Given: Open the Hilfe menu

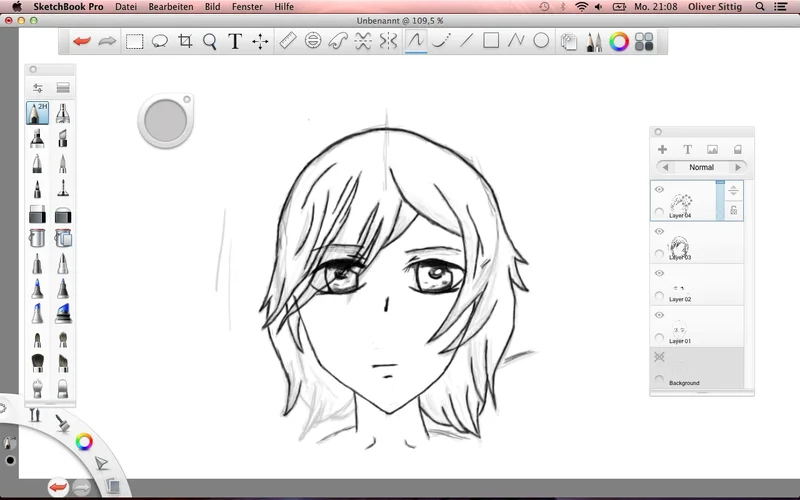Looking at the screenshot, I should [x=284, y=7].
